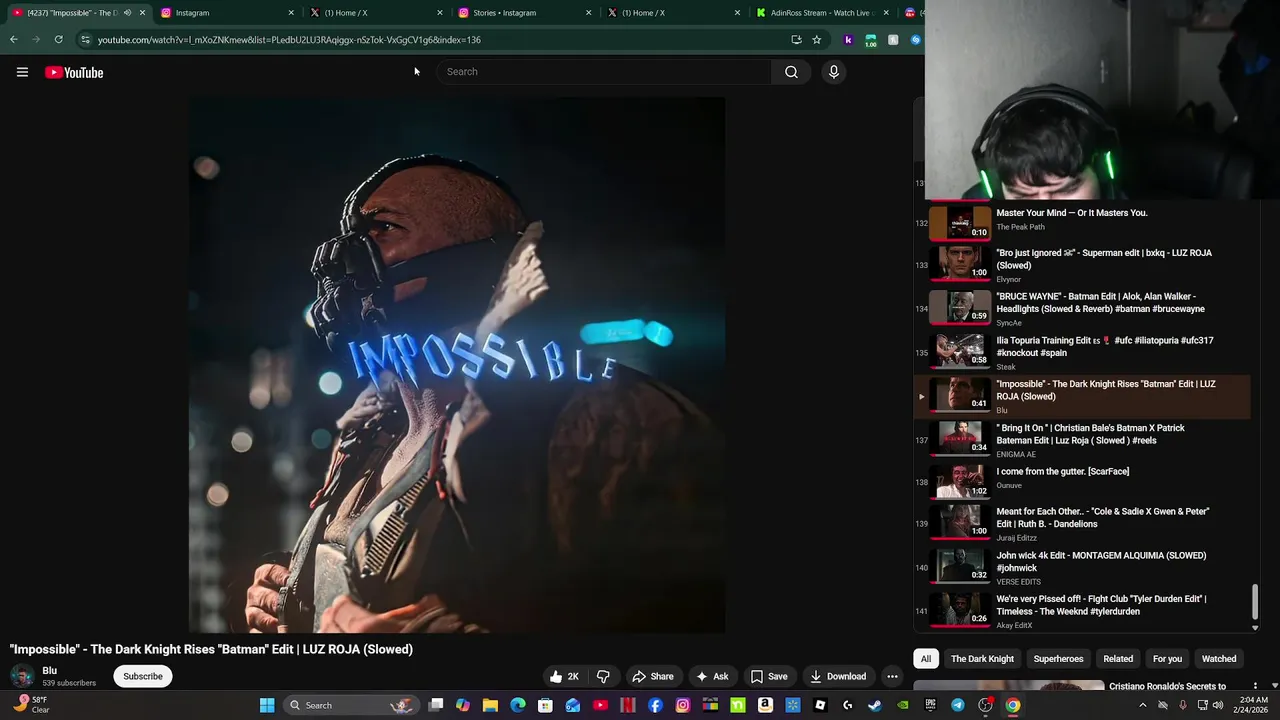1280x720 pixels.
Task: Open the Windows Start menu
Action: pos(267,705)
